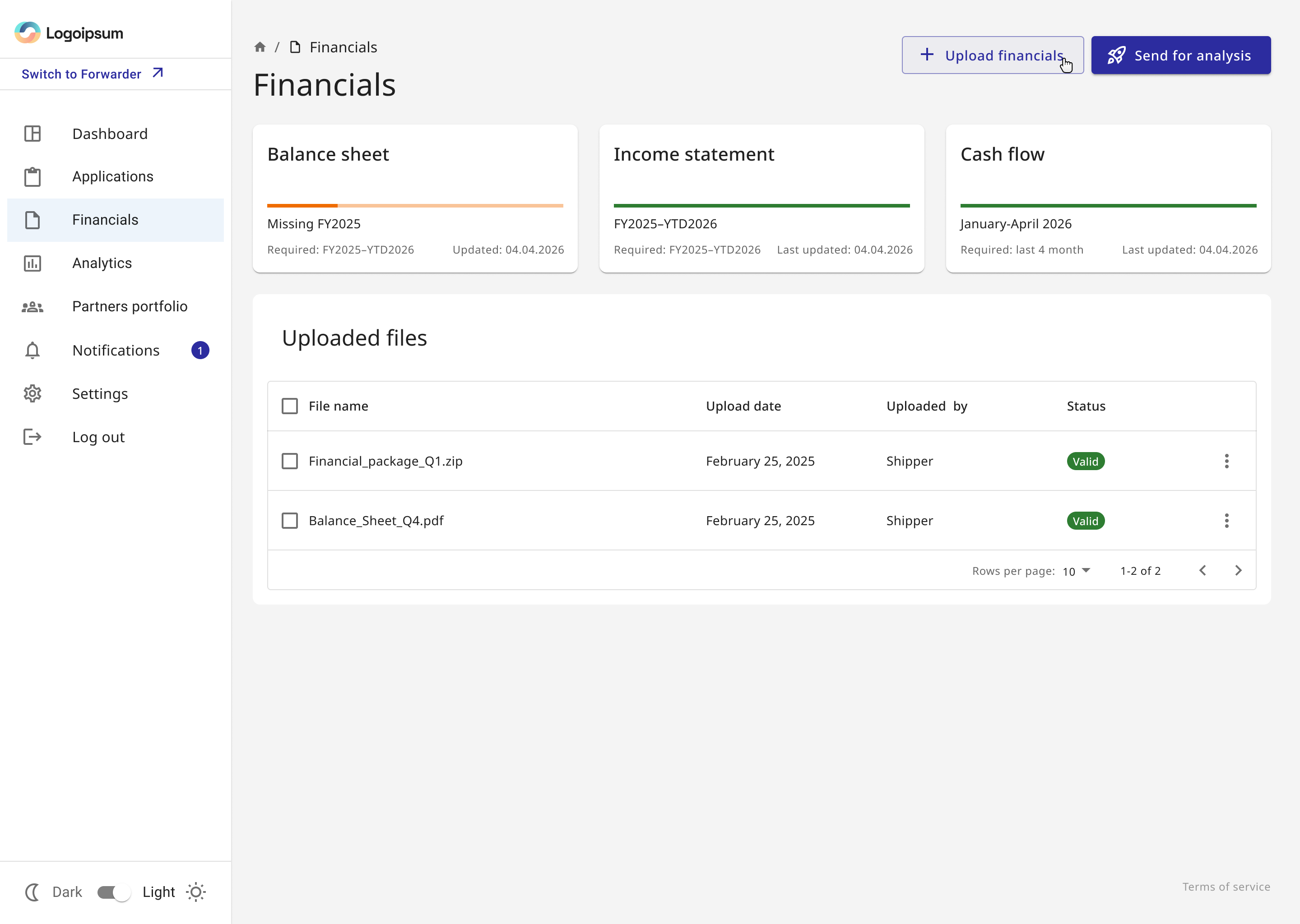Click the Financial_package_Q1.zip file name
The image size is (1300, 924).
click(385, 461)
